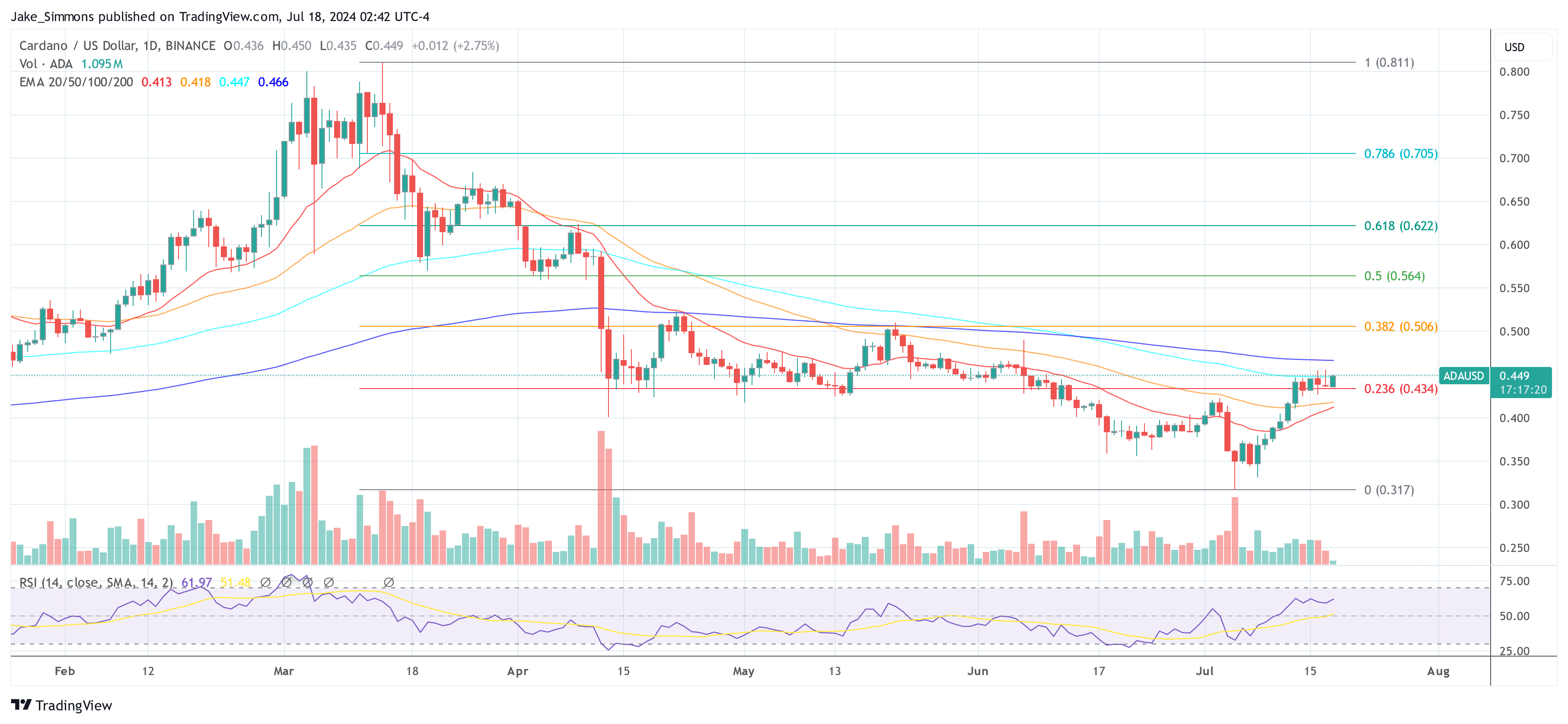The width and height of the screenshot is (1568, 724).
Task: Click the EMA 20/50/100/200 indicator label
Action: click(x=76, y=82)
